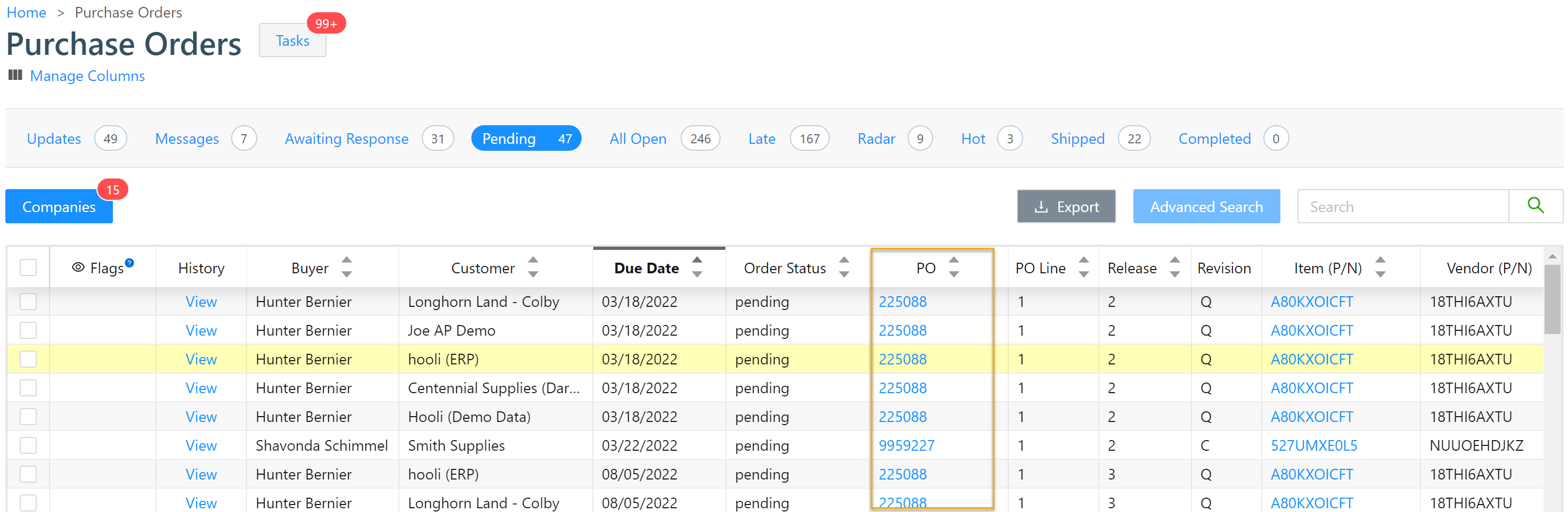Check the Longhorn Land - Colby 03/18/2022 row

click(28, 302)
